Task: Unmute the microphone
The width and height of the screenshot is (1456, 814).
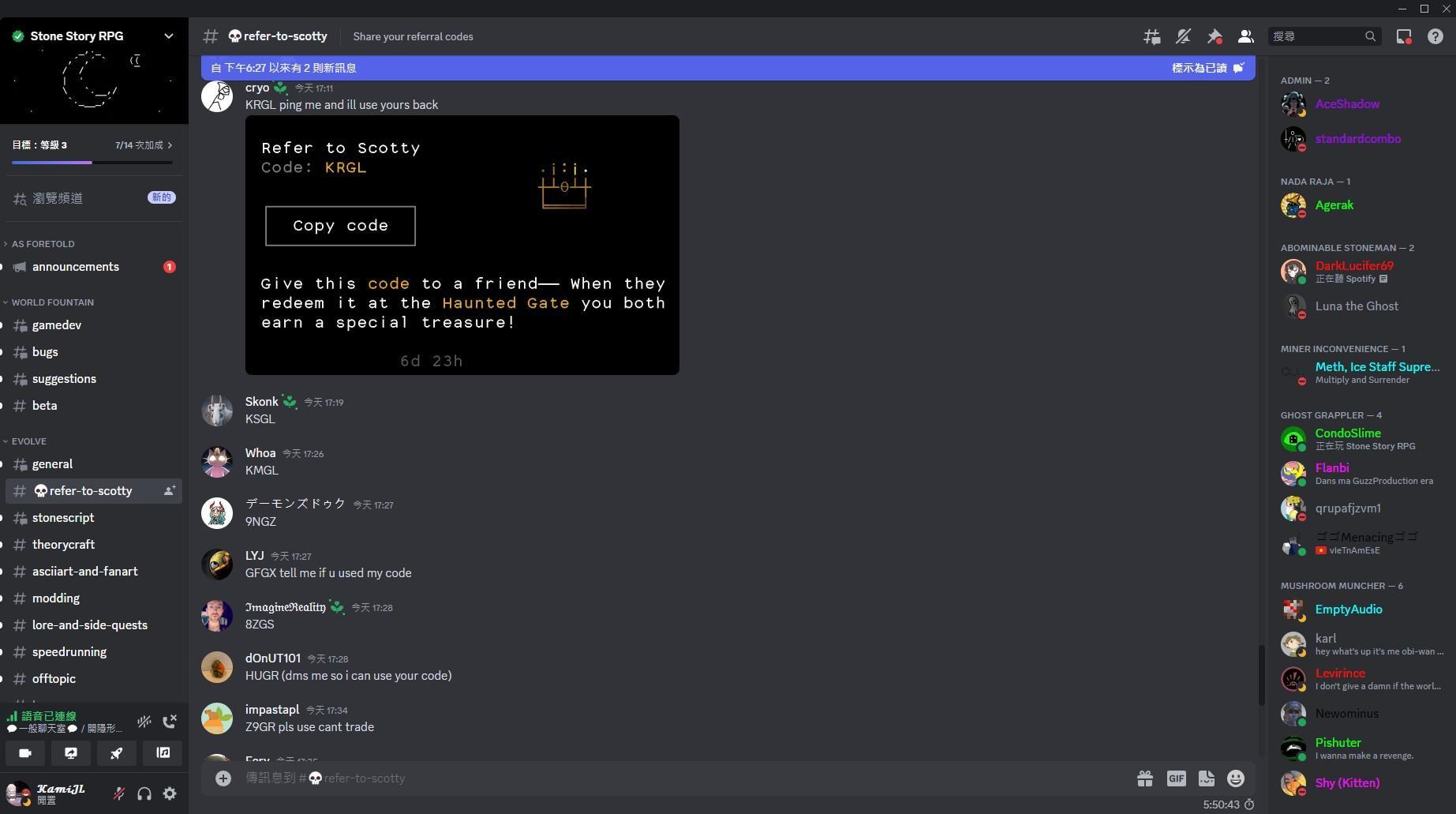Action: [x=119, y=793]
